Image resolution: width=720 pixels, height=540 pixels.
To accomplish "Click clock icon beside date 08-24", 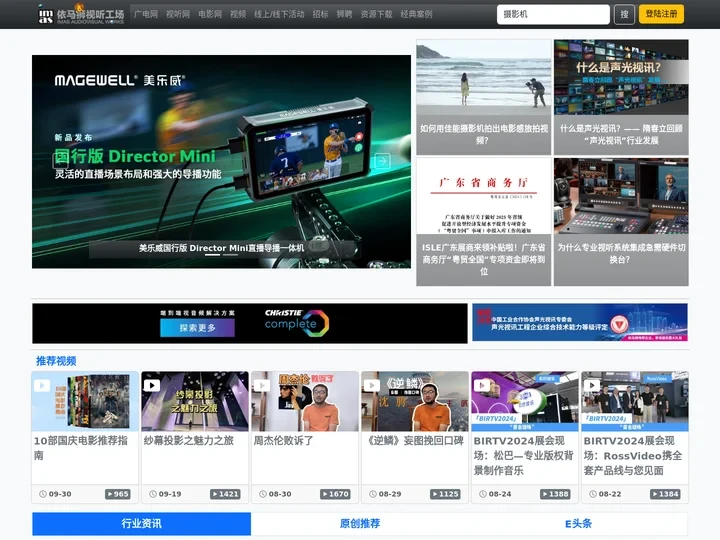I will (x=483, y=494).
